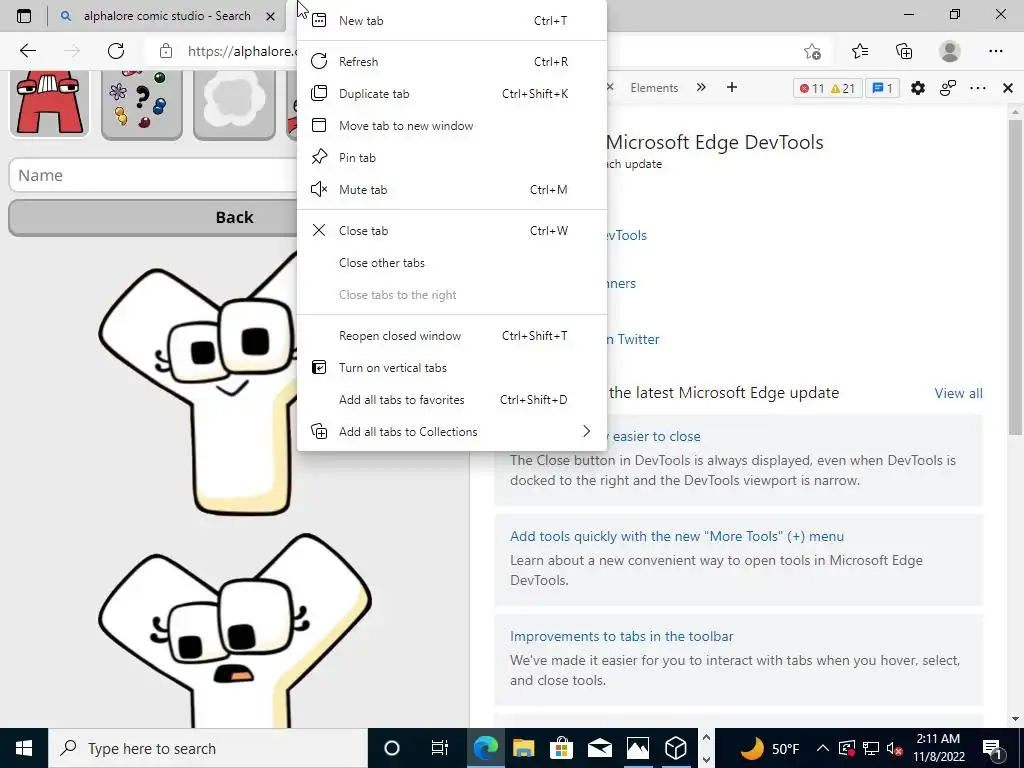Image resolution: width=1024 pixels, height=768 pixels.
Task: Click the Back button
Action: tap(154, 217)
